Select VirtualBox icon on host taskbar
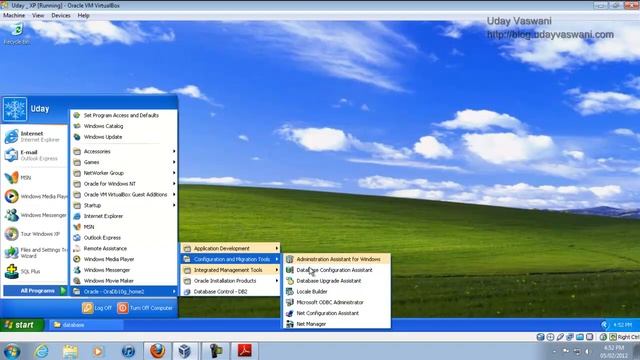The height and width of the screenshot is (360, 640). [185, 351]
